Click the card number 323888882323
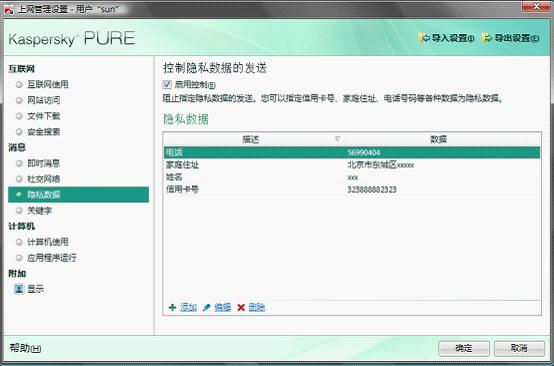Viewport: 554px width, 366px height. 372,190
